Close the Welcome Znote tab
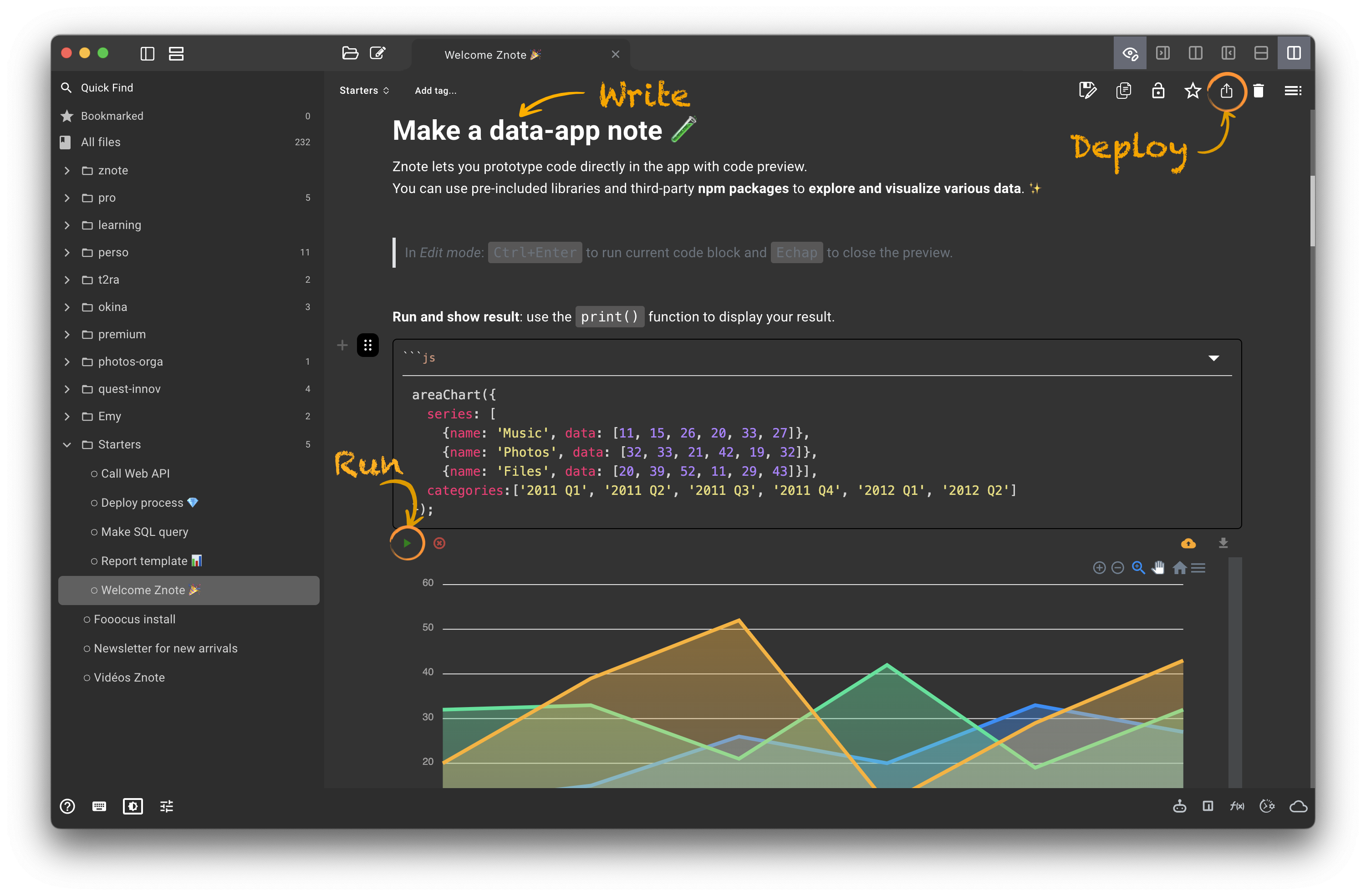The width and height of the screenshot is (1366, 896). (x=615, y=55)
